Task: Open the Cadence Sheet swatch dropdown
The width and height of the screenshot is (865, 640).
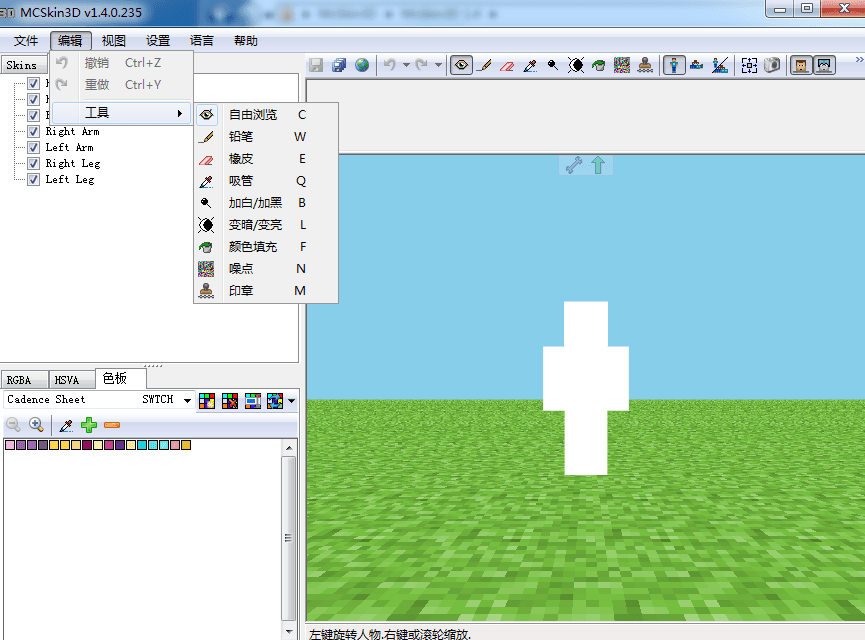Action: click(x=187, y=400)
